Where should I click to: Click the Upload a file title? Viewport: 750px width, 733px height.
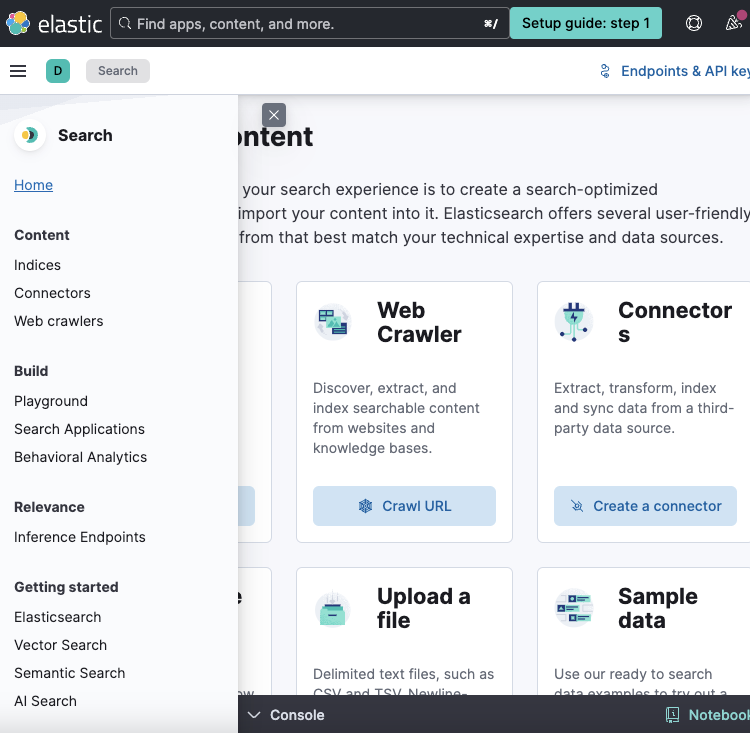423,608
